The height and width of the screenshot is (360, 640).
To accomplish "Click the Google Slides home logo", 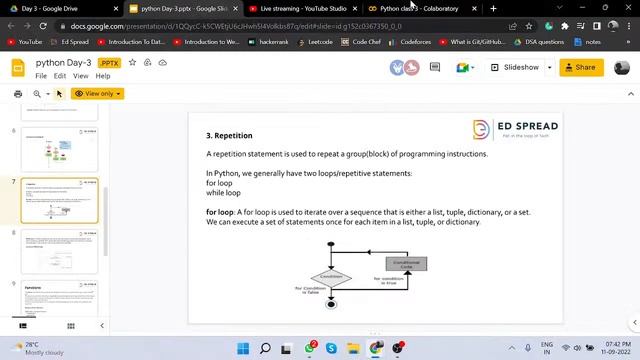I will tap(18, 68).
